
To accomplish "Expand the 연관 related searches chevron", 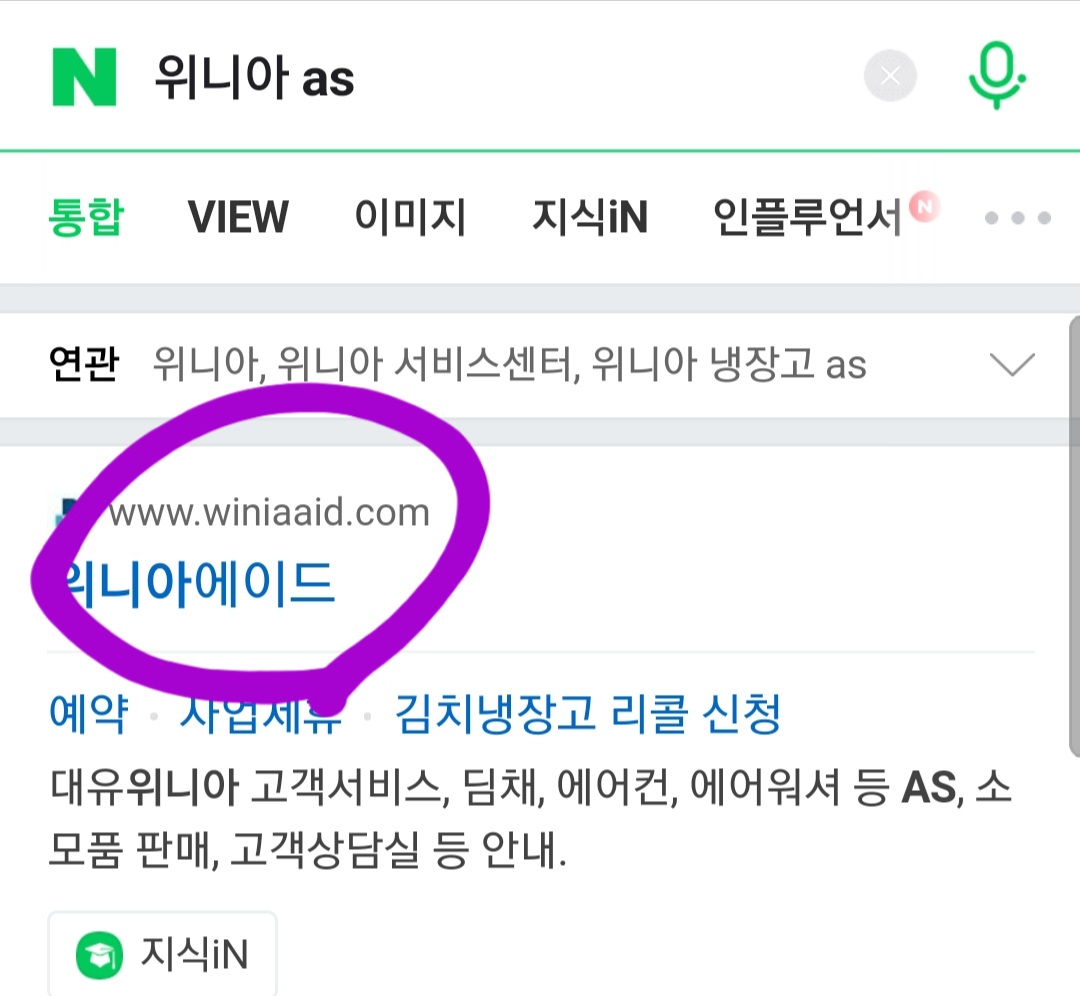I will [1012, 364].
